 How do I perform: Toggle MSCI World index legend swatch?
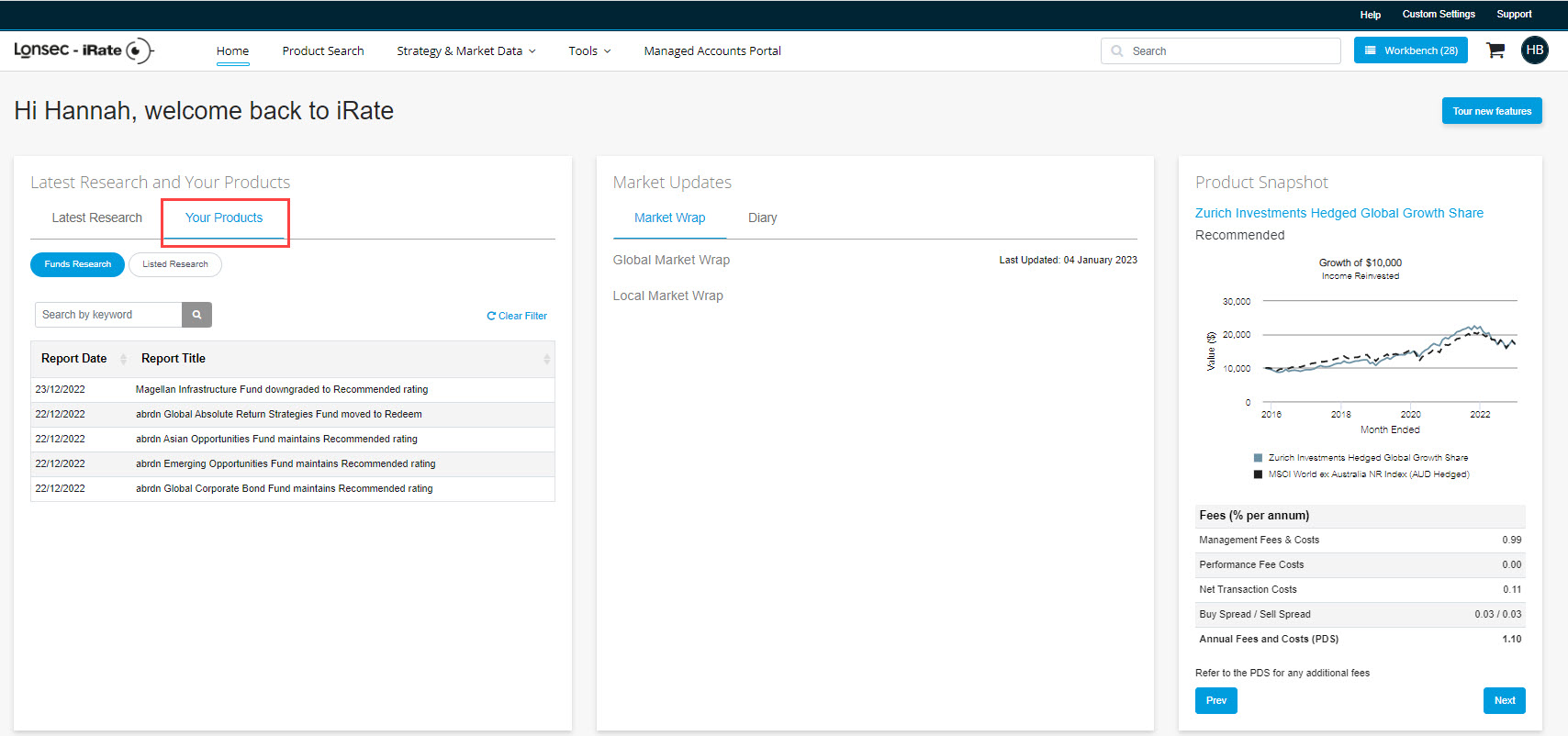pyautogui.click(x=1259, y=474)
